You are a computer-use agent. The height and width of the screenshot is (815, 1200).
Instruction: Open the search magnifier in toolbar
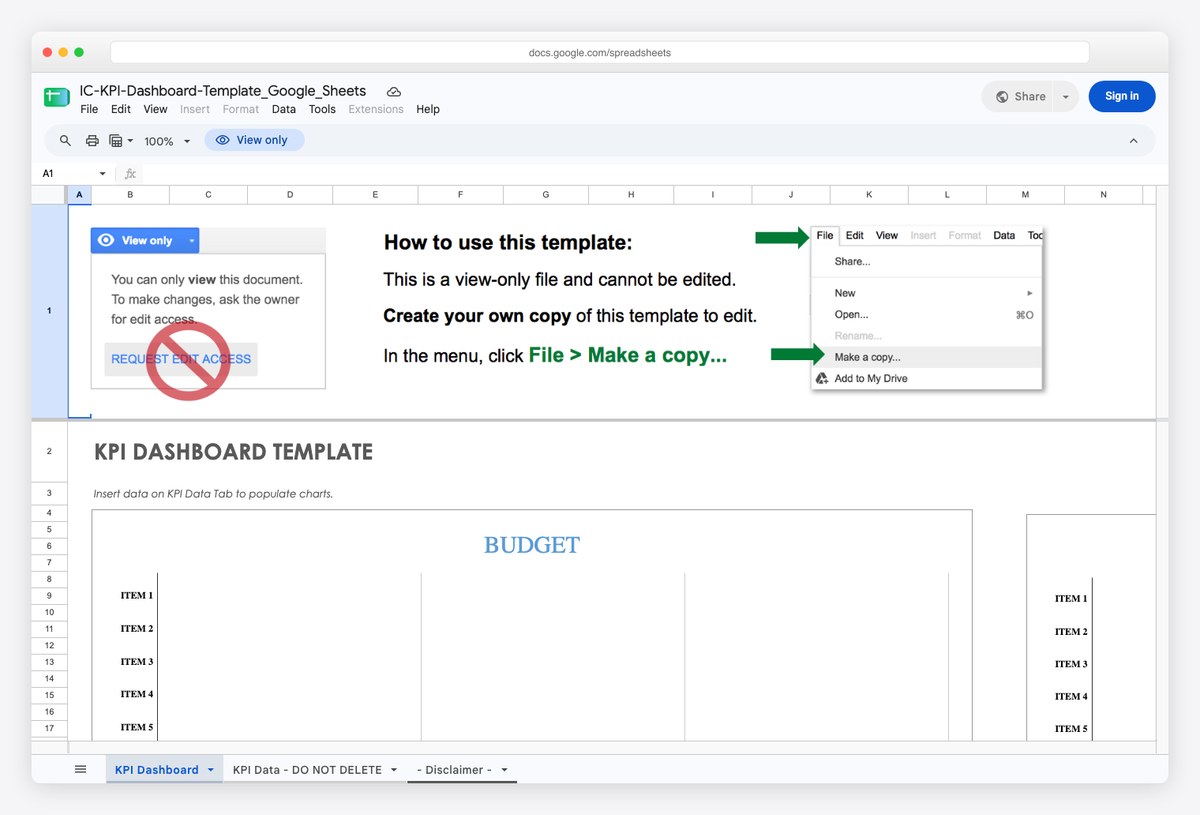coord(66,141)
